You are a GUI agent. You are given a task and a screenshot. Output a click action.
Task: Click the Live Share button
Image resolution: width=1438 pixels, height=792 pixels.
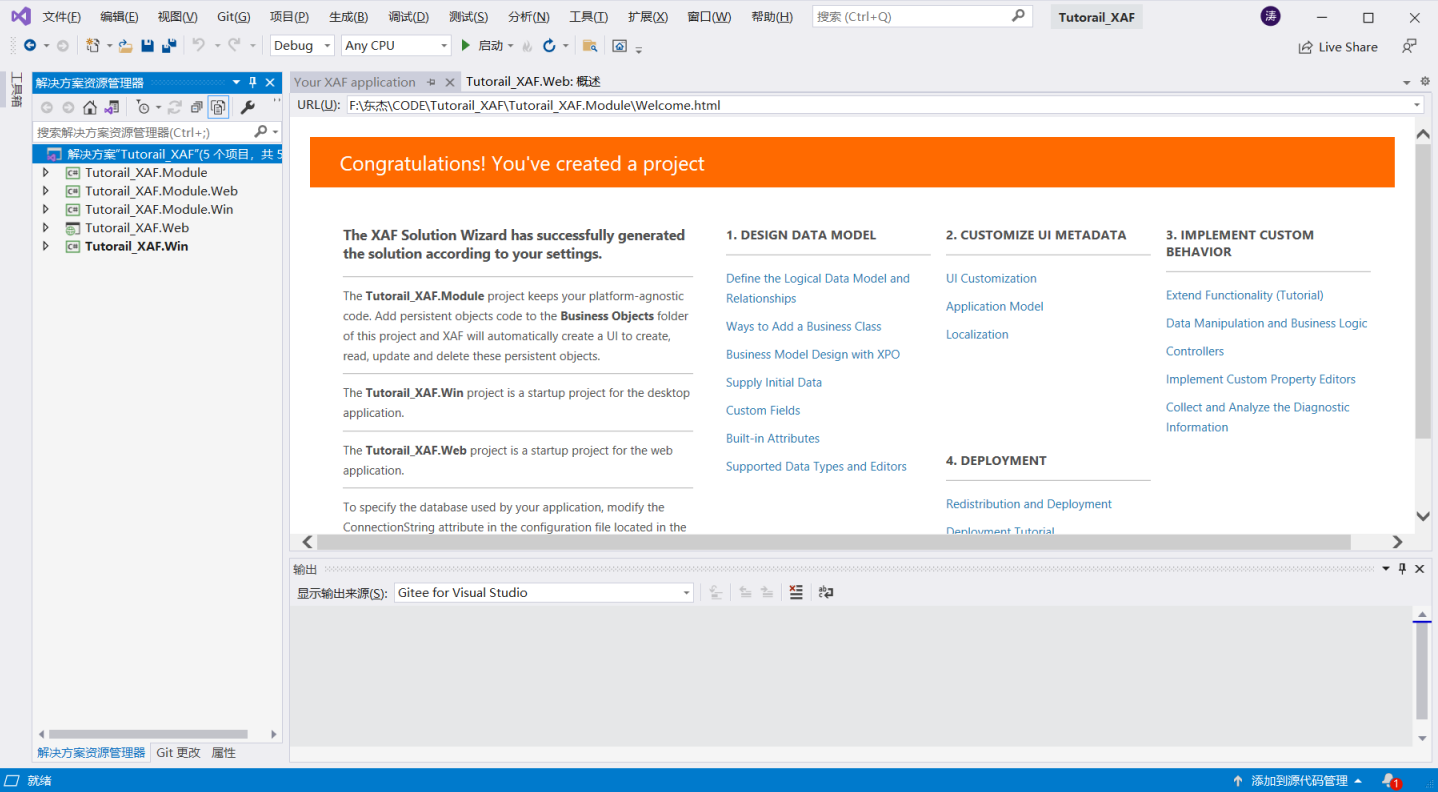point(1338,47)
